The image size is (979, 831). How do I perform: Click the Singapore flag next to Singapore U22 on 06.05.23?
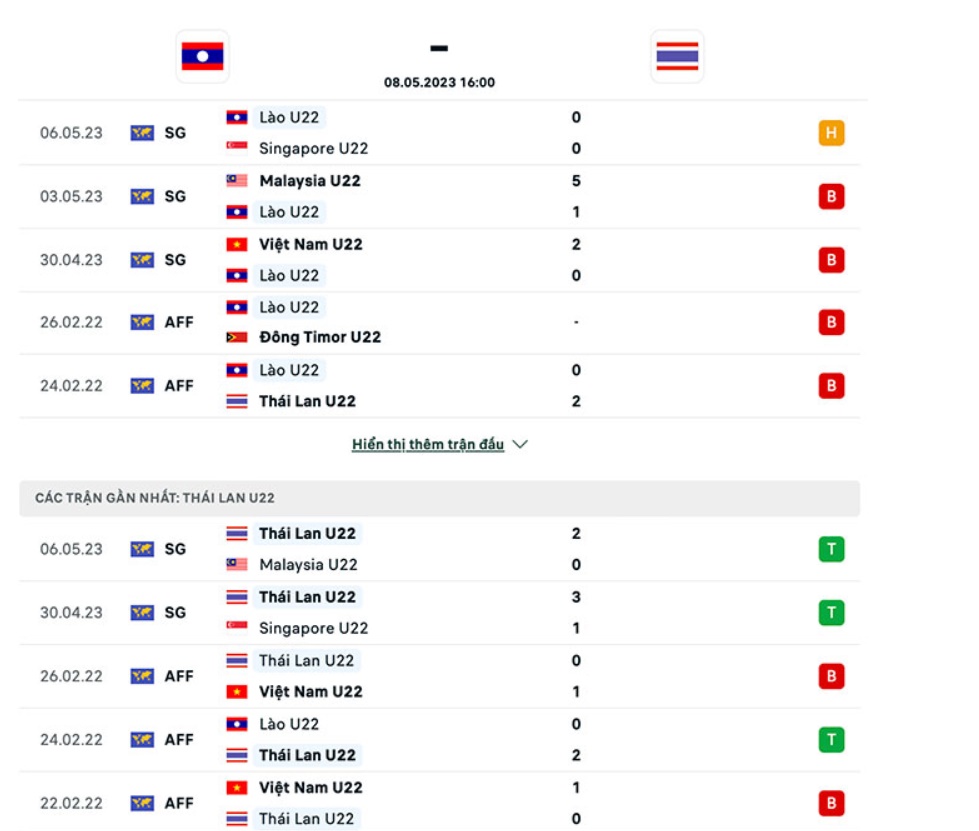tap(237, 147)
